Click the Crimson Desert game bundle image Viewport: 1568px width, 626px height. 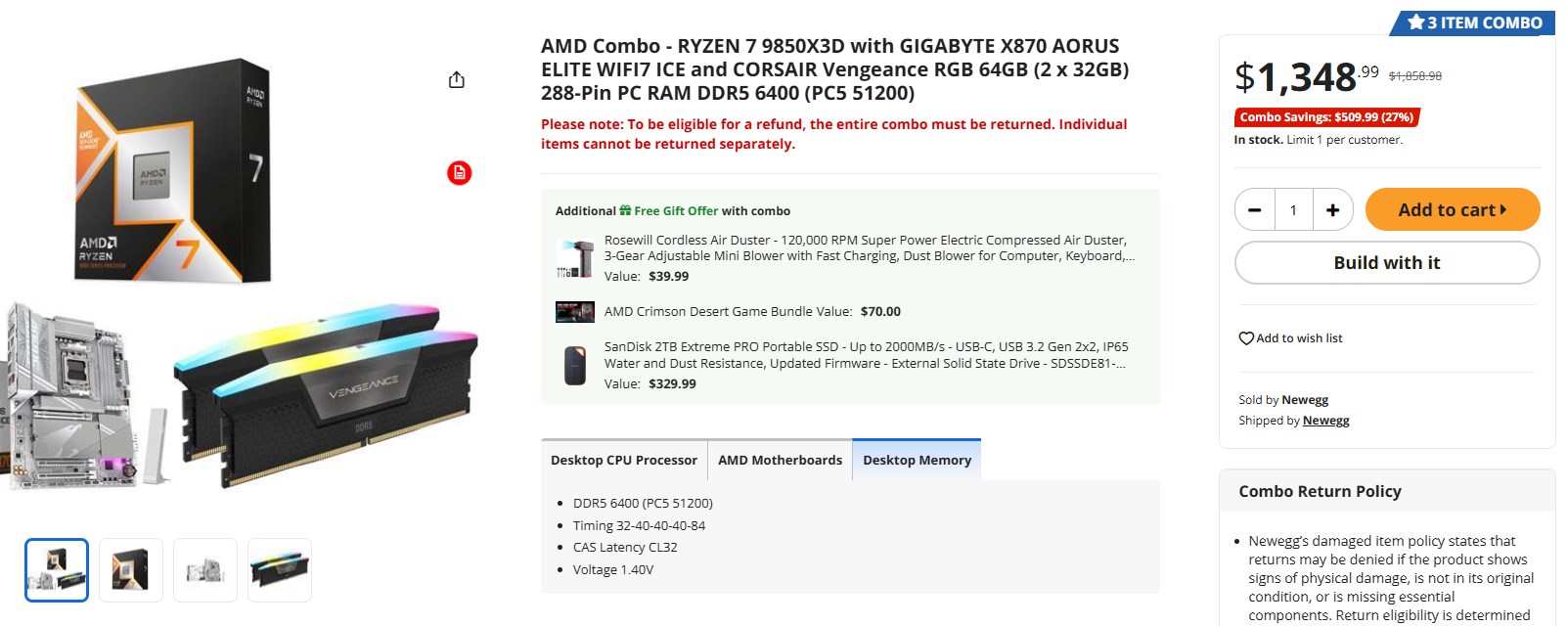point(575,312)
